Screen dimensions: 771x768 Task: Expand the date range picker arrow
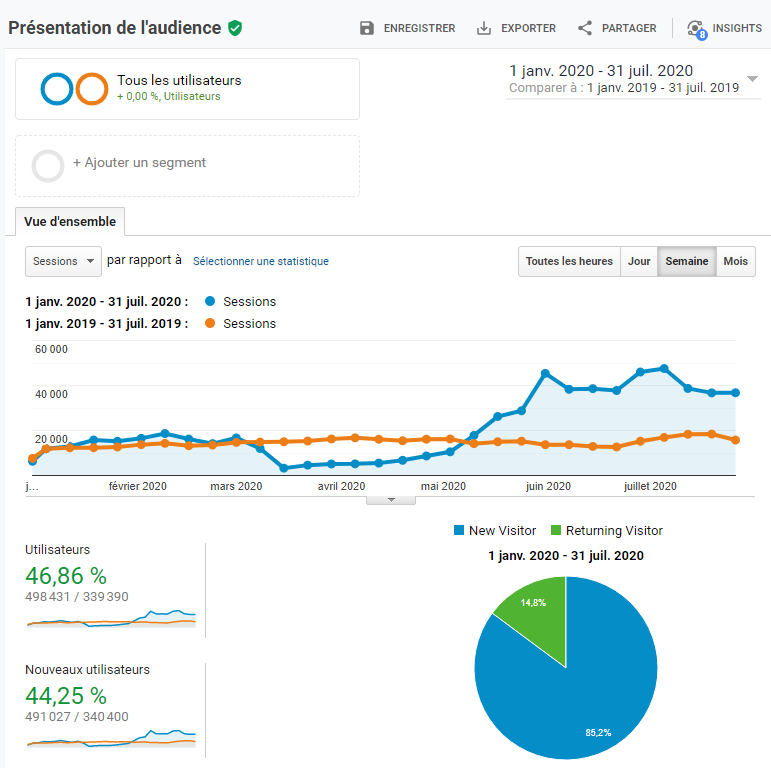click(x=752, y=79)
